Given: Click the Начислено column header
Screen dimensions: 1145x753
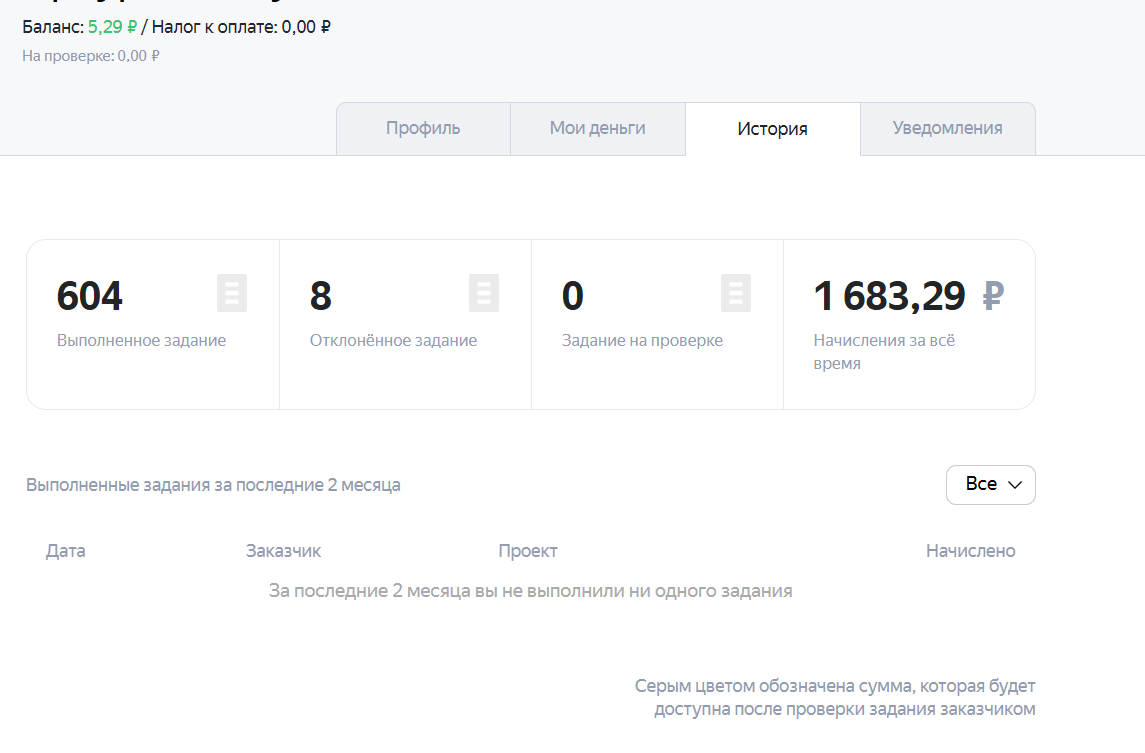Looking at the screenshot, I should click(970, 551).
